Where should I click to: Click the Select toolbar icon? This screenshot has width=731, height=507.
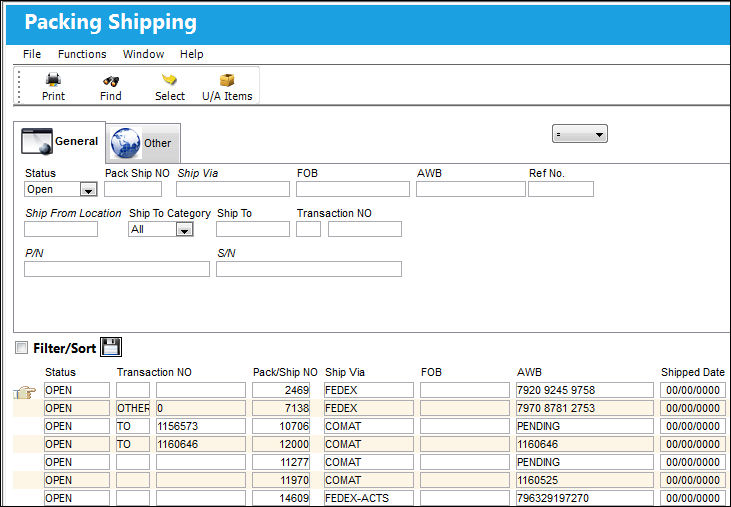pos(169,80)
